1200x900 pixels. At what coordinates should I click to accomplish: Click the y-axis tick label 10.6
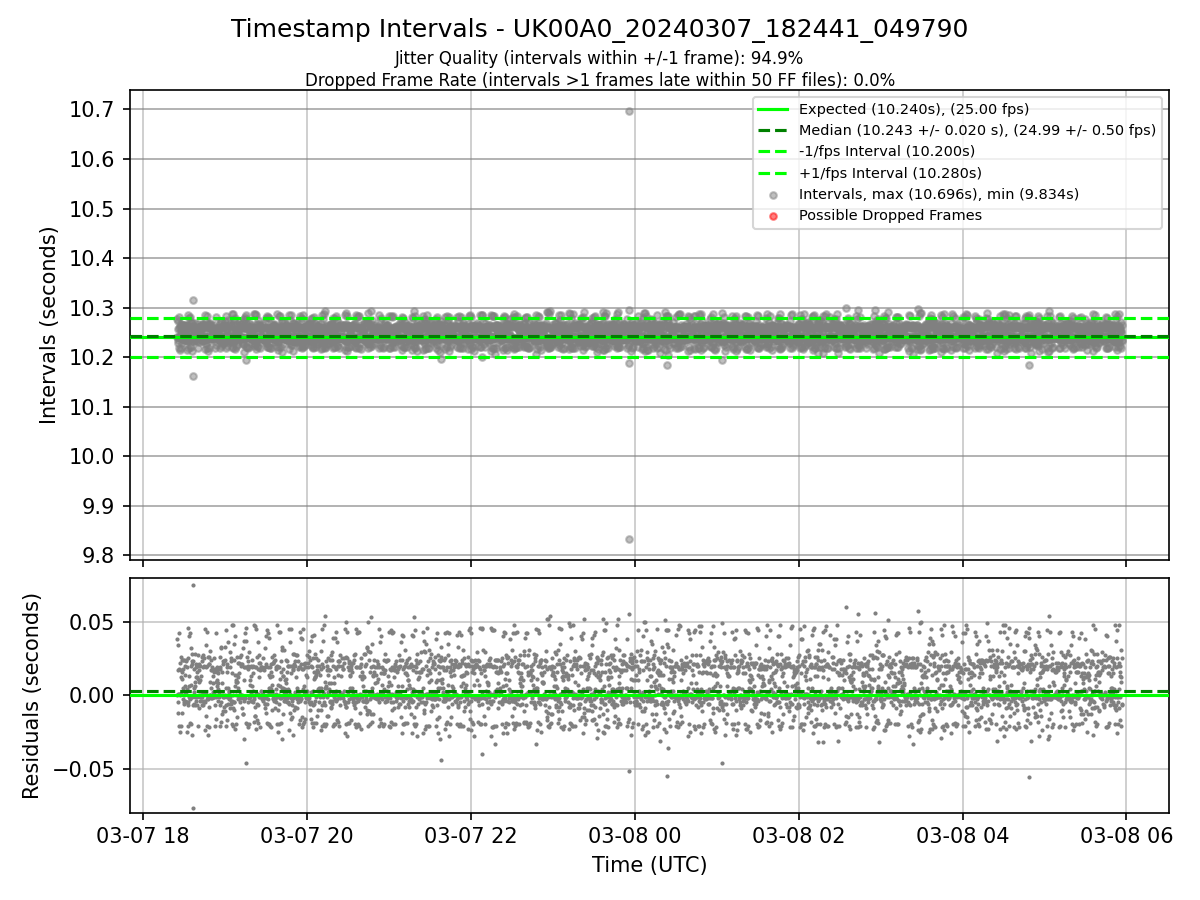(92, 160)
